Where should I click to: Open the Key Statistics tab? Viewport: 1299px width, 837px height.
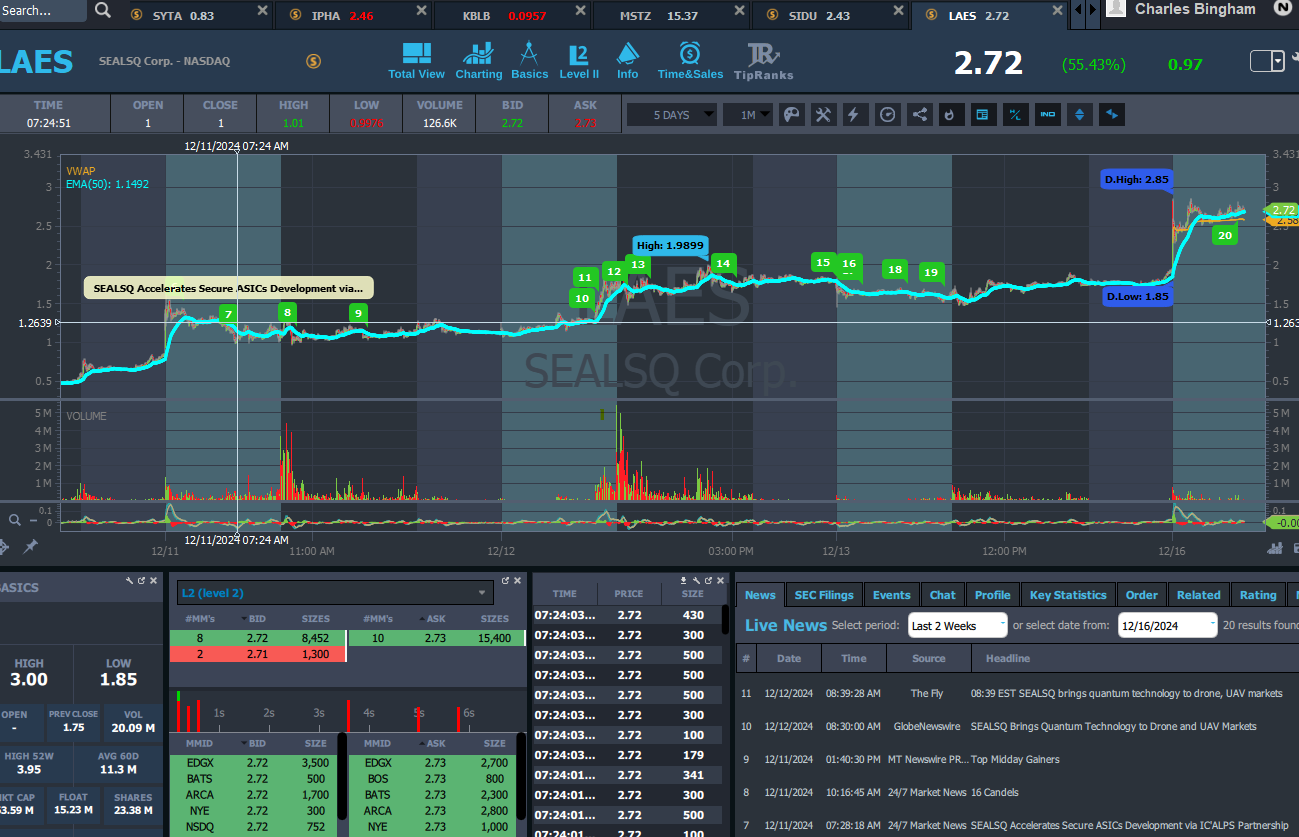click(x=1068, y=595)
